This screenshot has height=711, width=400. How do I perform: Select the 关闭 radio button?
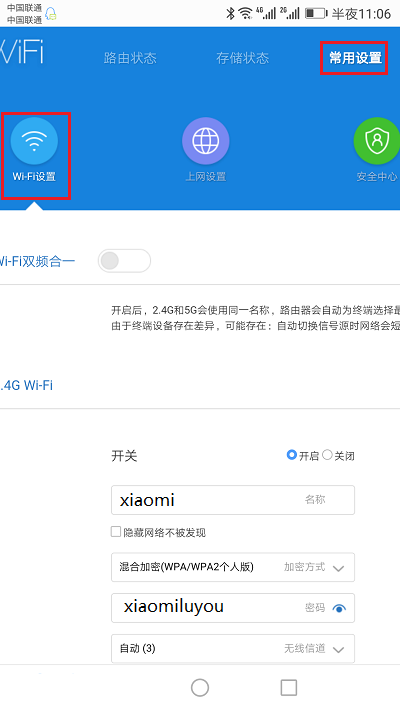[x=327, y=455]
